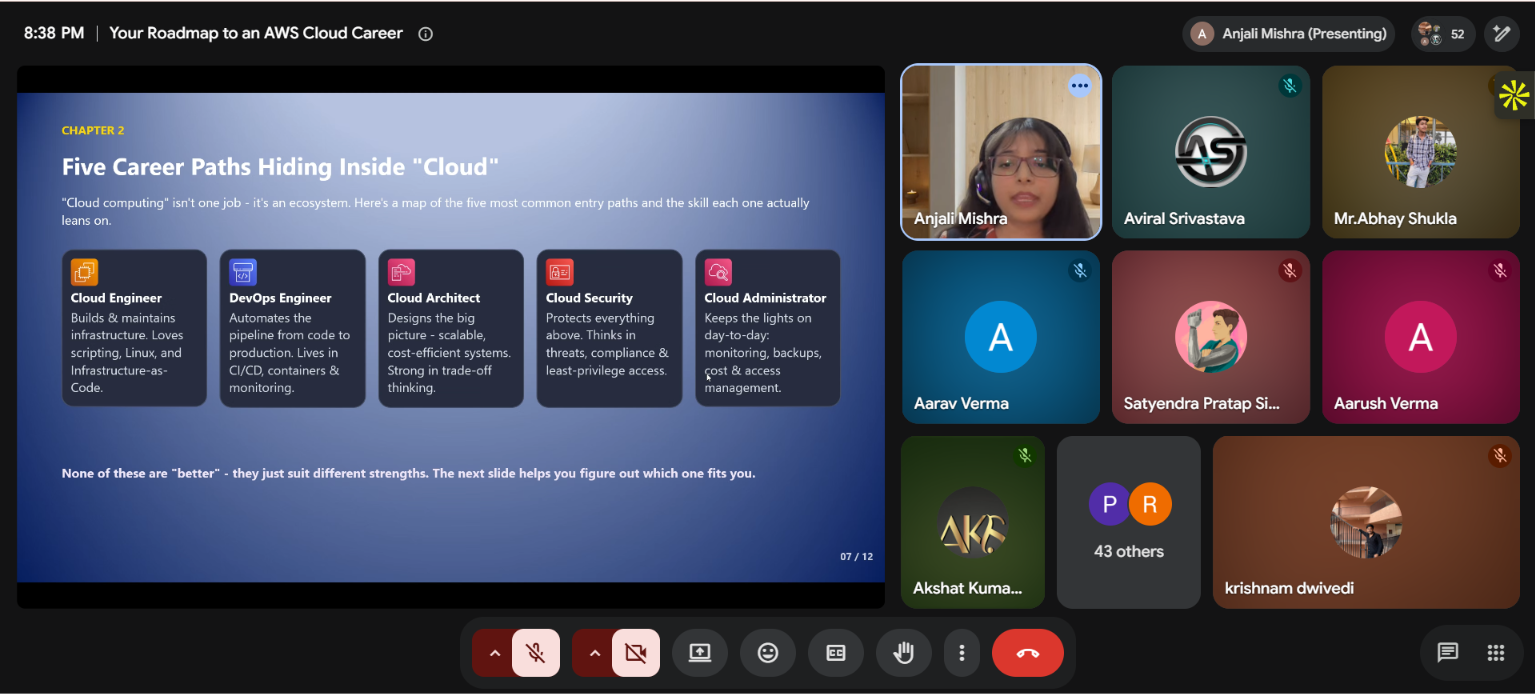Click the DevOps Engineer card icon
Viewport: 1535px width, 694px height.
(243, 272)
